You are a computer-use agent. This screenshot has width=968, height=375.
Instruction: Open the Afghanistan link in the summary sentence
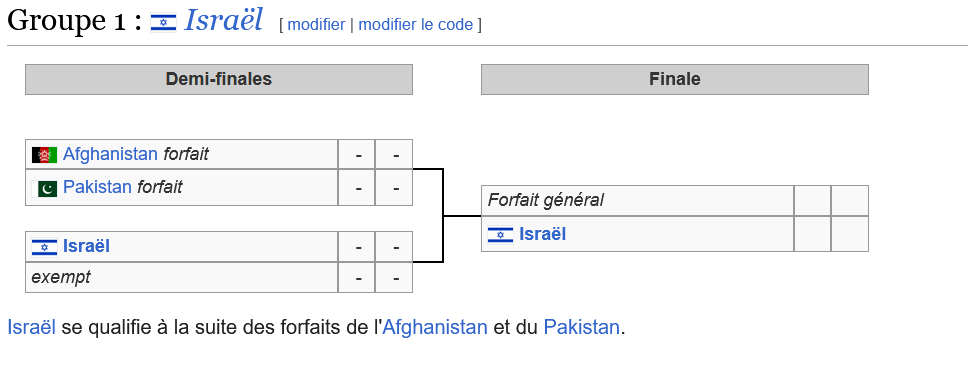click(435, 327)
